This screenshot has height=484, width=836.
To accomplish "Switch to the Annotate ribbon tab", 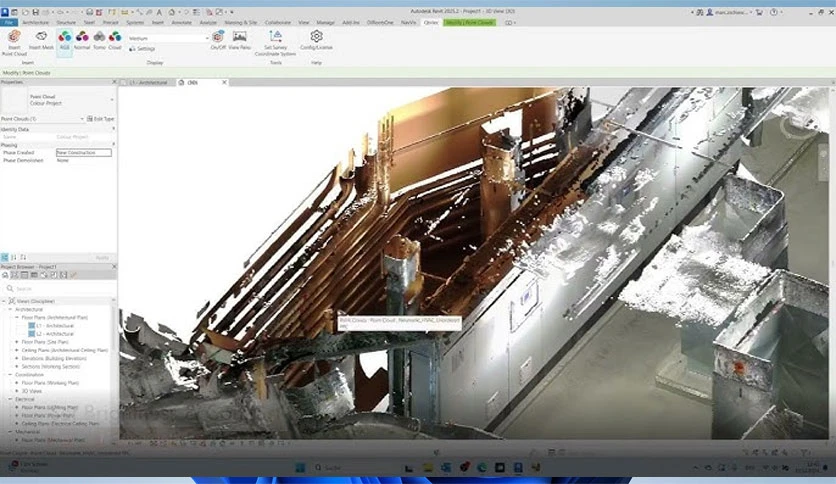I will pyautogui.click(x=181, y=22).
